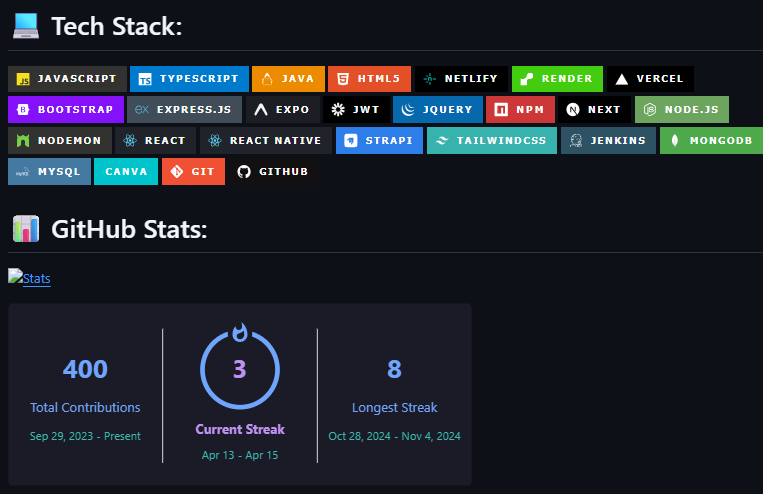Click the Tech Stack heading

tap(117, 26)
